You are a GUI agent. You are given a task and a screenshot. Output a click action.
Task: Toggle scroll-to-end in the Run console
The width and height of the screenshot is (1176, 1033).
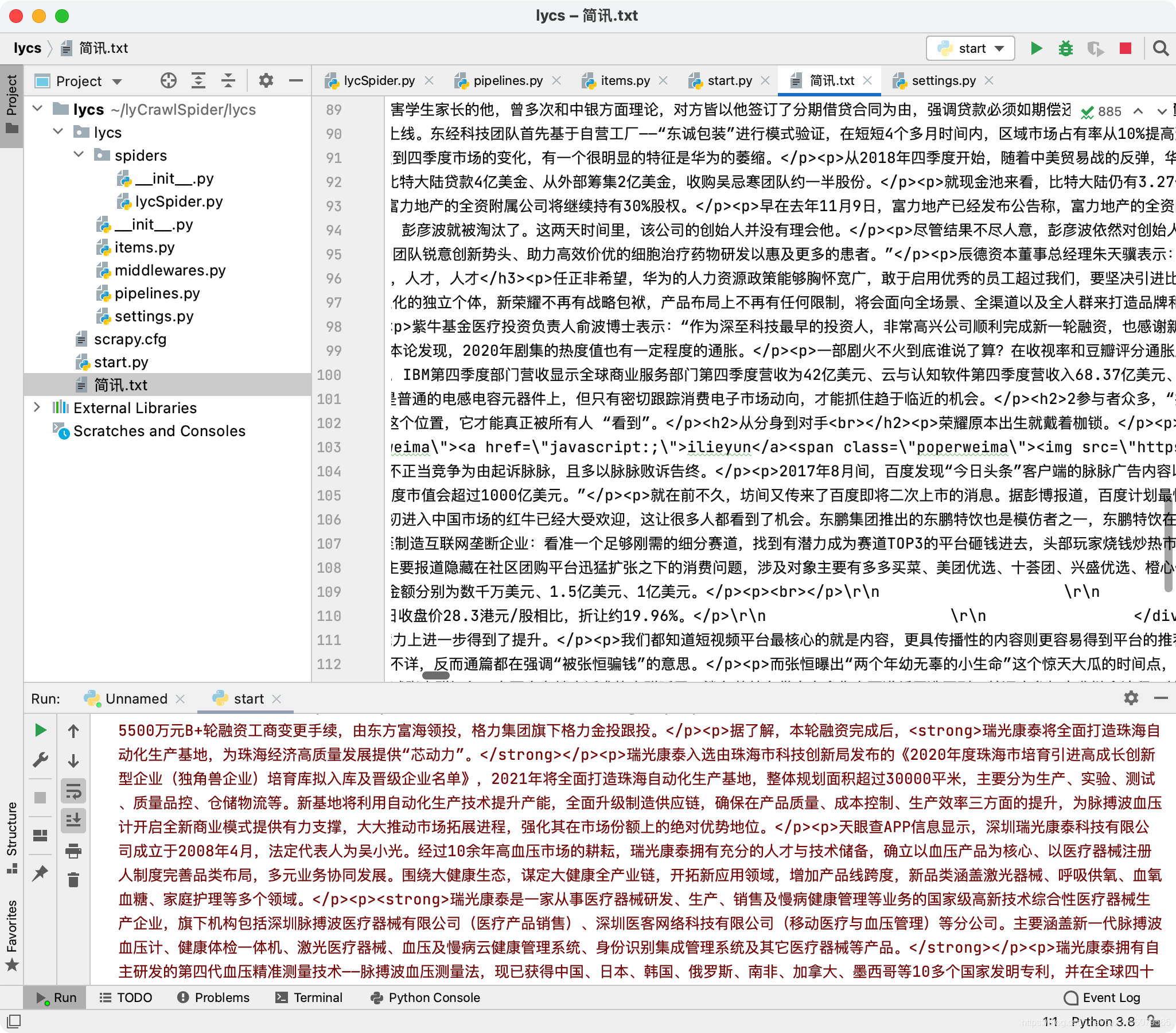[73, 820]
